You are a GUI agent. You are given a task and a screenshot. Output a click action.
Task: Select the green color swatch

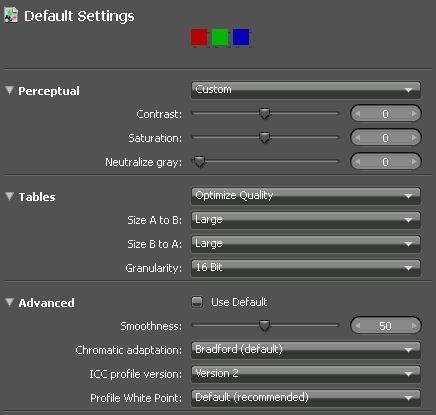[220, 37]
